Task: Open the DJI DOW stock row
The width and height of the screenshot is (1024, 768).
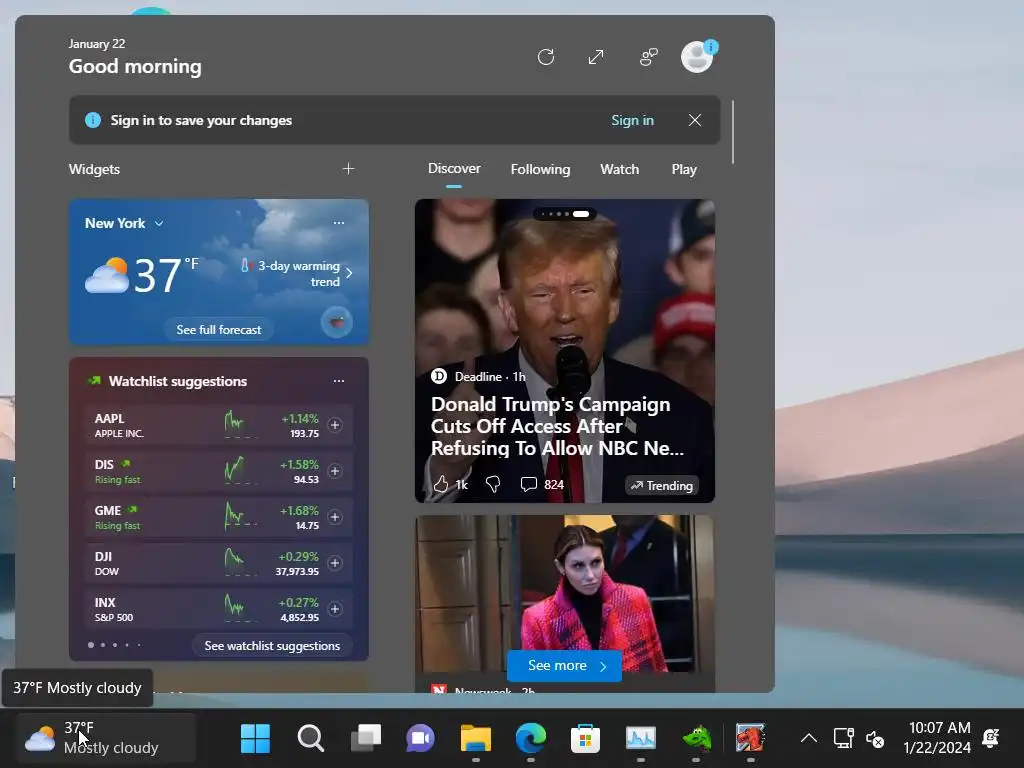Action: click(219, 563)
